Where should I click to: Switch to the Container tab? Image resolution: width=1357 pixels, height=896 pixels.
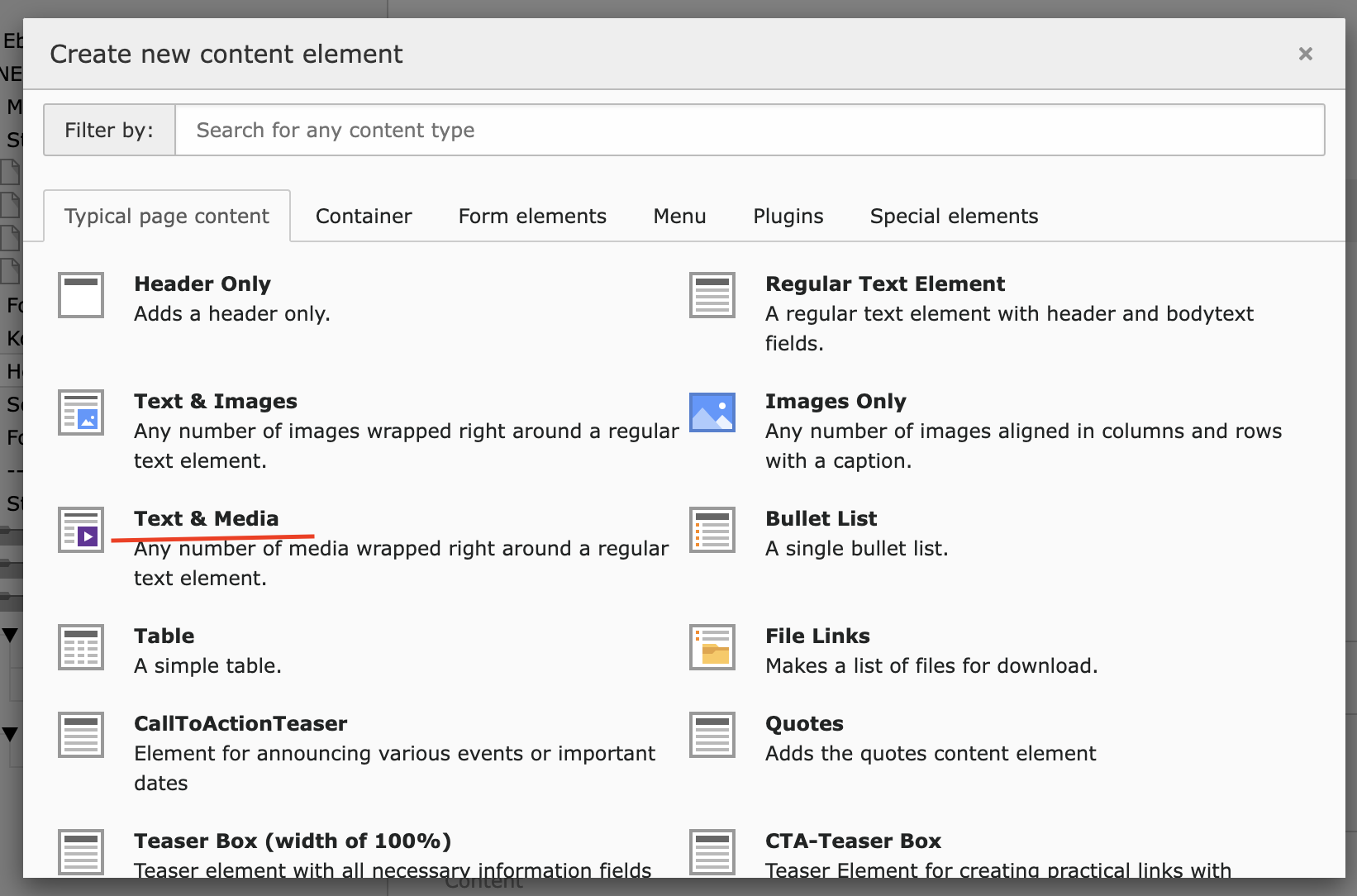coord(364,217)
